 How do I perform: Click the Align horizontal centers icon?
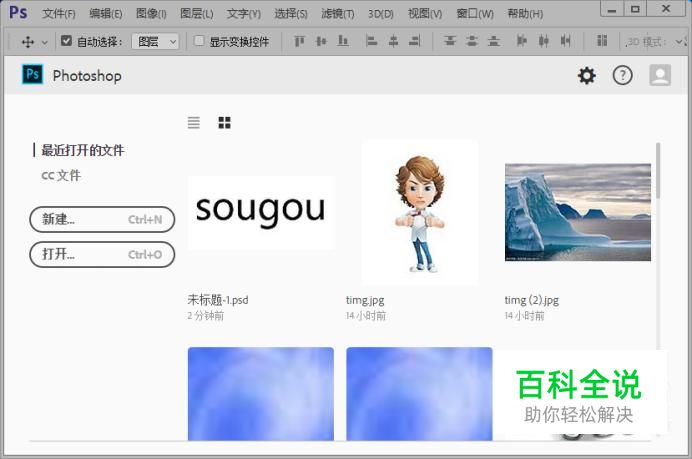coord(393,41)
